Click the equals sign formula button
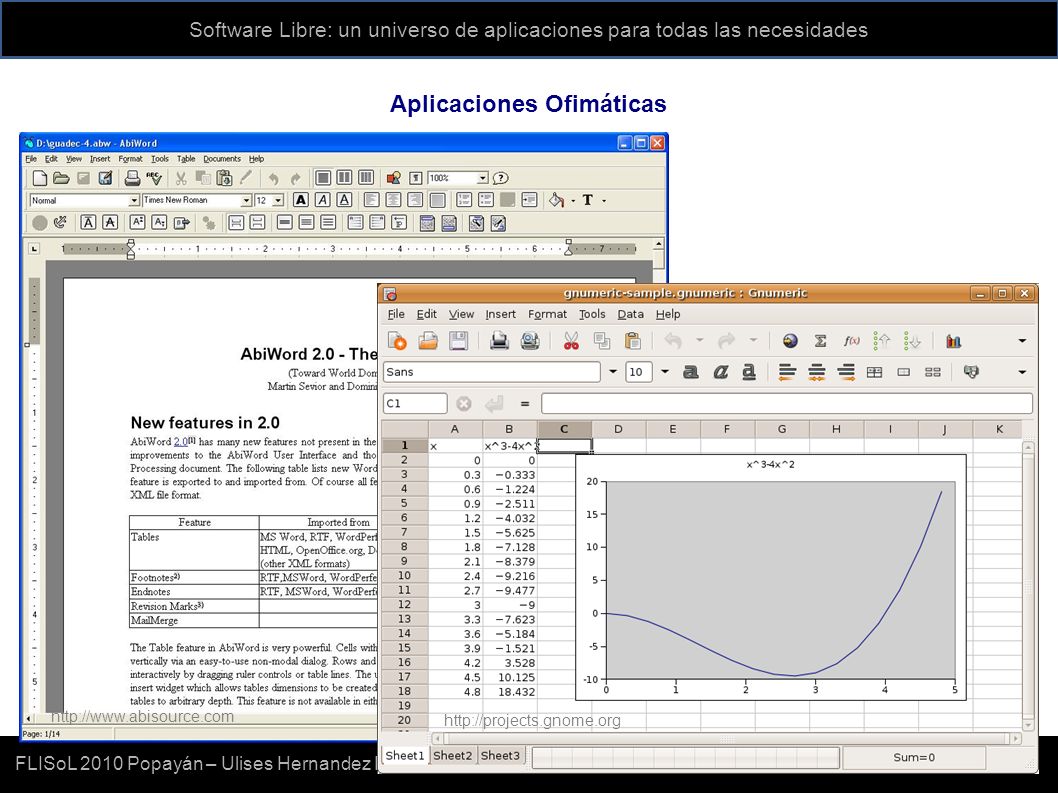Image resolution: width=1058 pixels, height=793 pixels. pyautogui.click(x=525, y=404)
